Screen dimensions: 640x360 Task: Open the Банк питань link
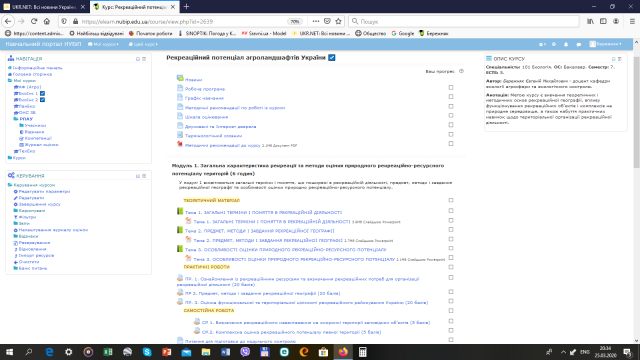point(31,268)
